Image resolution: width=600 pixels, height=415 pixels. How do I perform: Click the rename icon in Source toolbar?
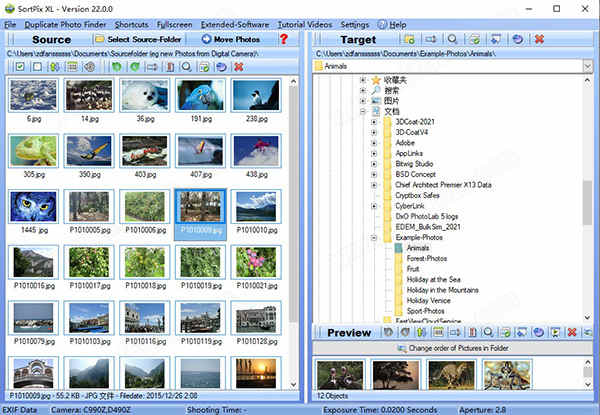point(152,67)
